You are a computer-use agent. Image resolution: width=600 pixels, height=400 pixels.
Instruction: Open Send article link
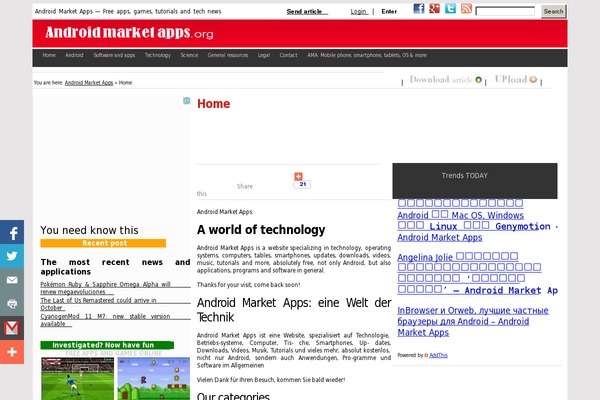click(x=307, y=11)
